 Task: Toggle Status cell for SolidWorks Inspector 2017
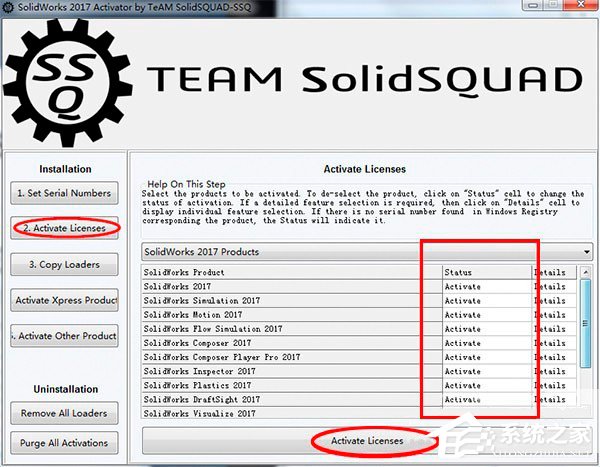coord(487,371)
